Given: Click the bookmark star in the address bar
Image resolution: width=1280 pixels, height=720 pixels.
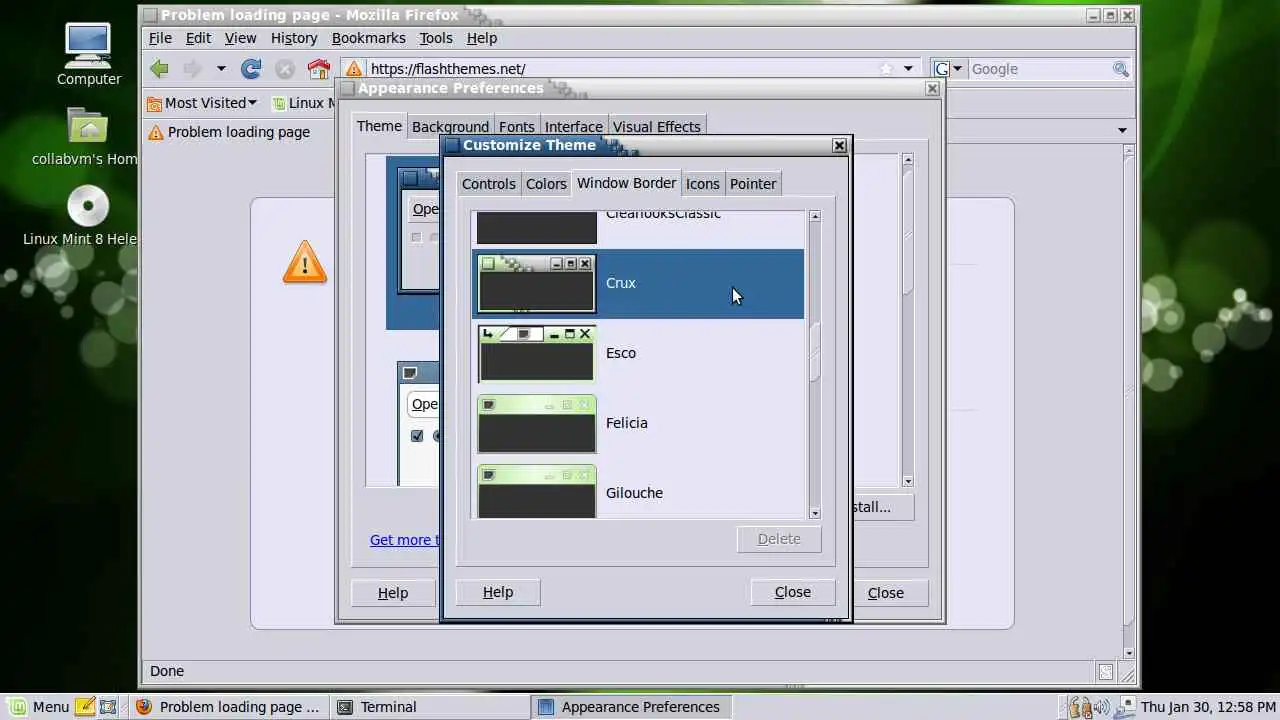Looking at the screenshot, I should pos(886,69).
